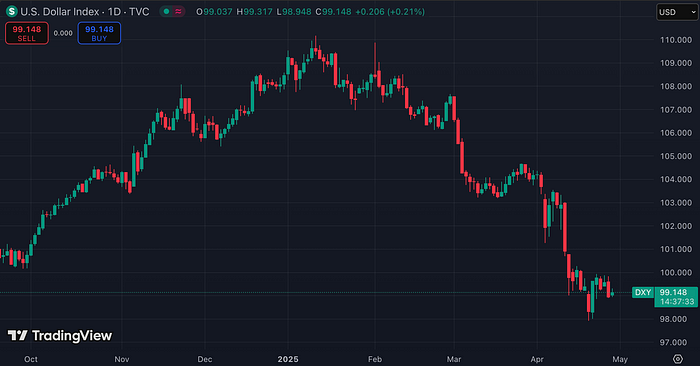Click the Dec label on the time axis
The height and width of the screenshot is (366, 700).
point(205,359)
